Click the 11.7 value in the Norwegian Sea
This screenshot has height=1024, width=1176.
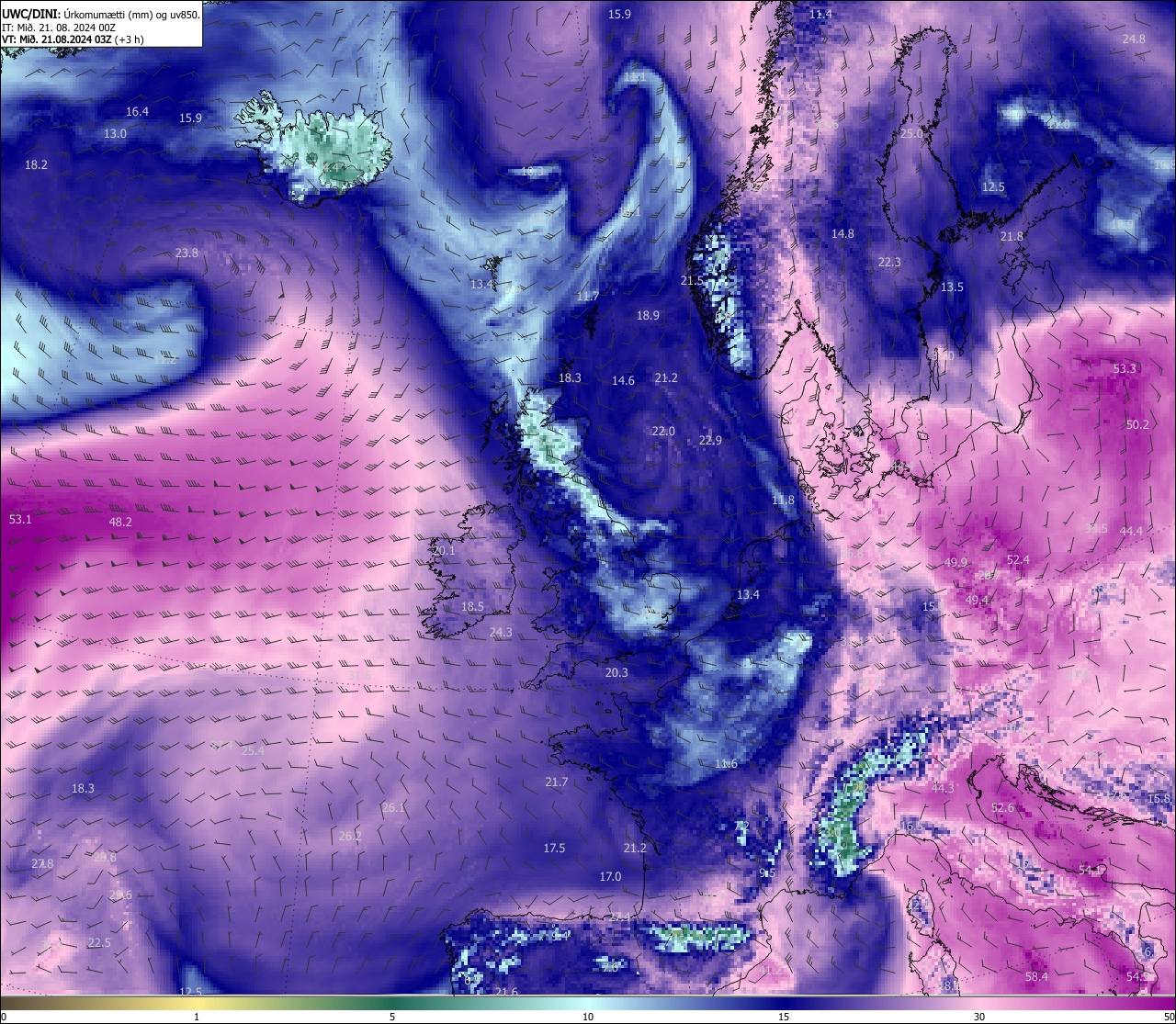tap(587, 297)
